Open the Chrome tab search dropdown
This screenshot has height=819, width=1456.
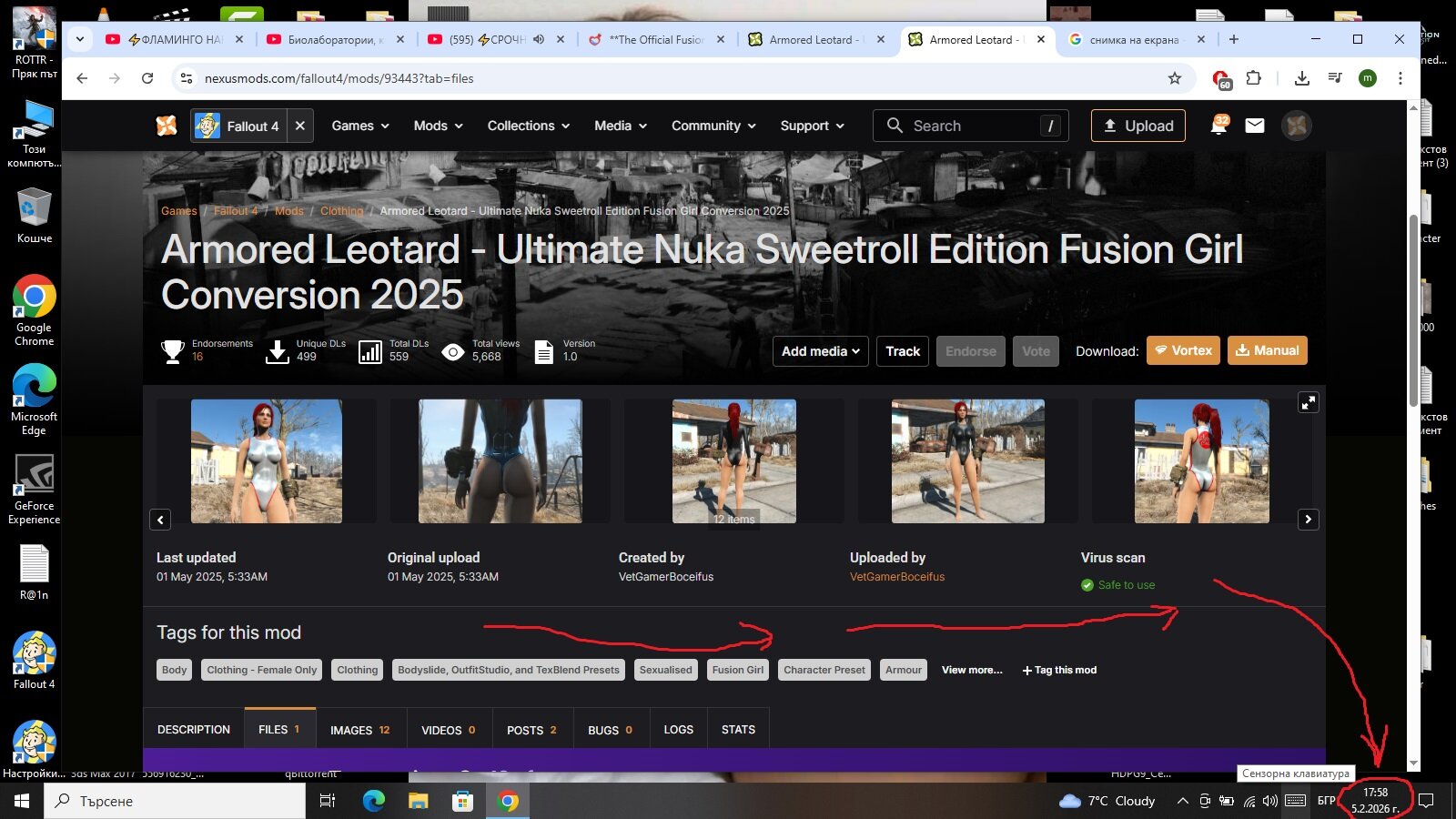click(80, 39)
